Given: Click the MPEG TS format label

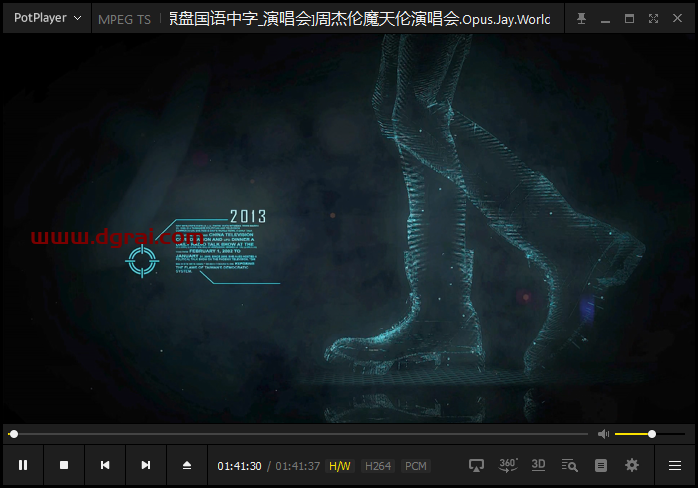Looking at the screenshot, I should [x=124, y=20].
